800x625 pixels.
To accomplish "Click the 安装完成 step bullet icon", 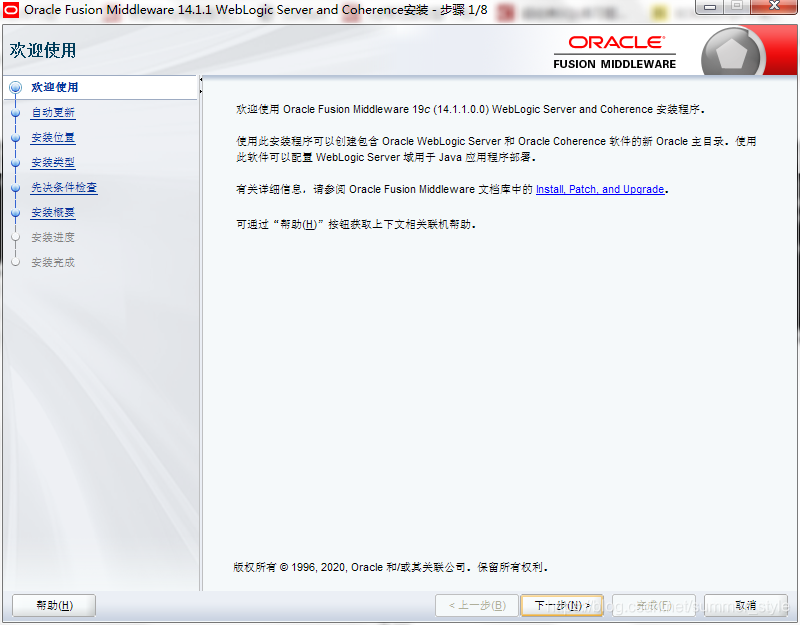I will coord(16,262).
